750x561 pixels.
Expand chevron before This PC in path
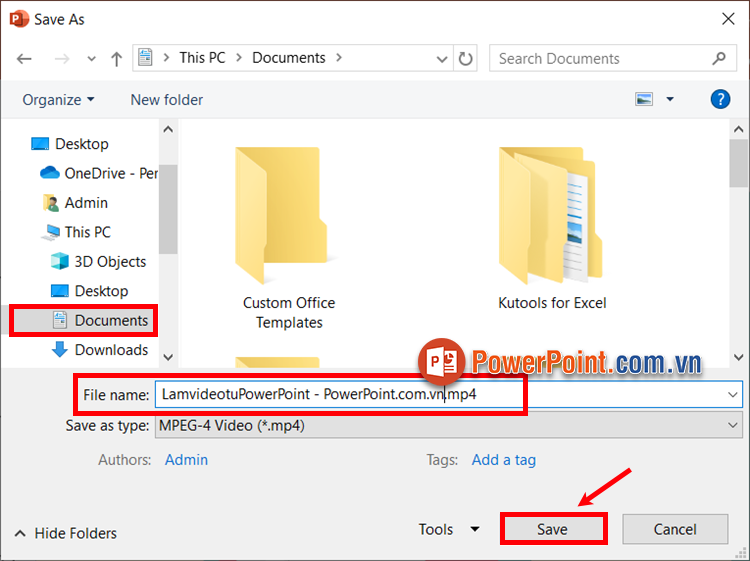(166, 58)
